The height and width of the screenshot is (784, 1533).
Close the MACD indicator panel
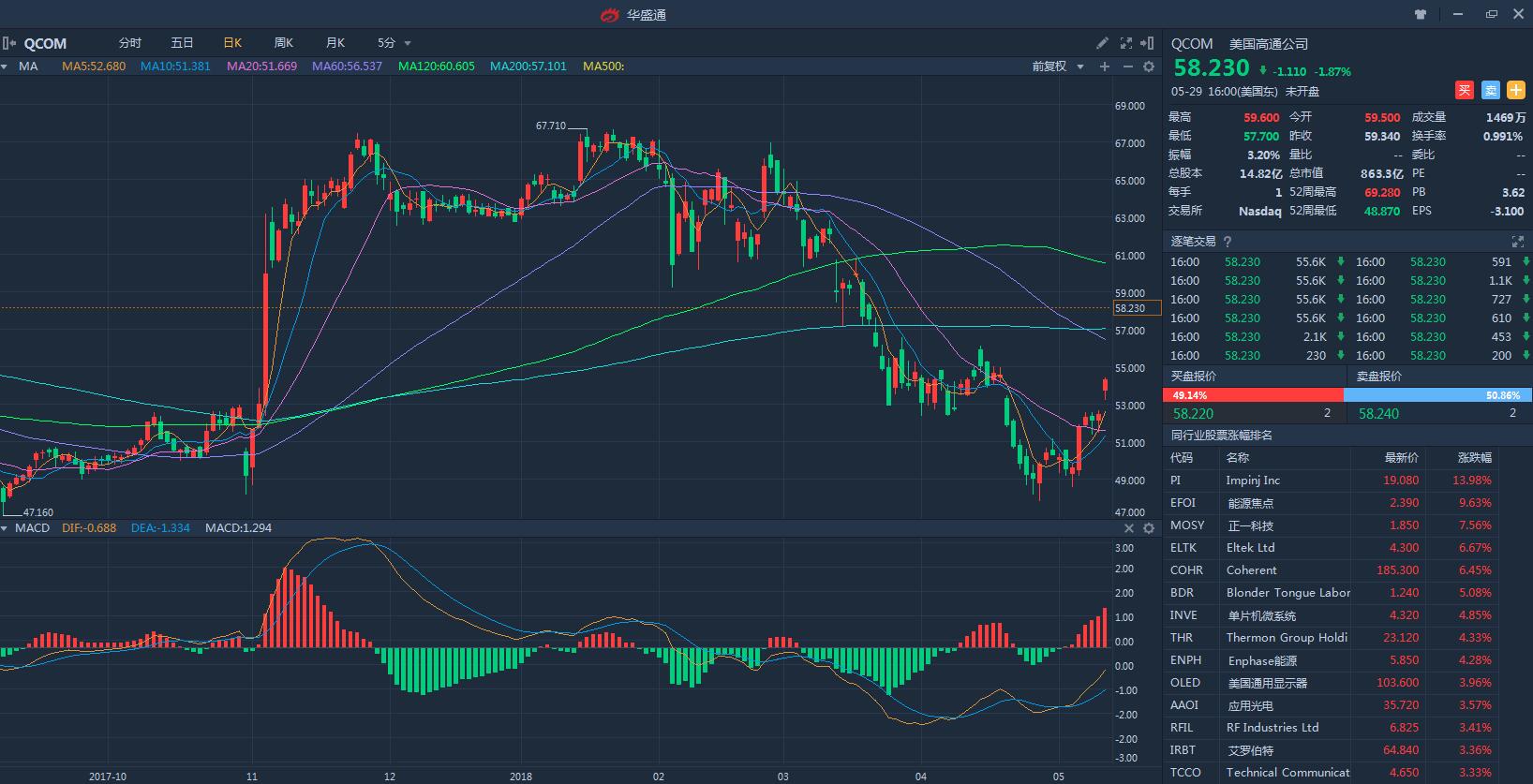1129,528
